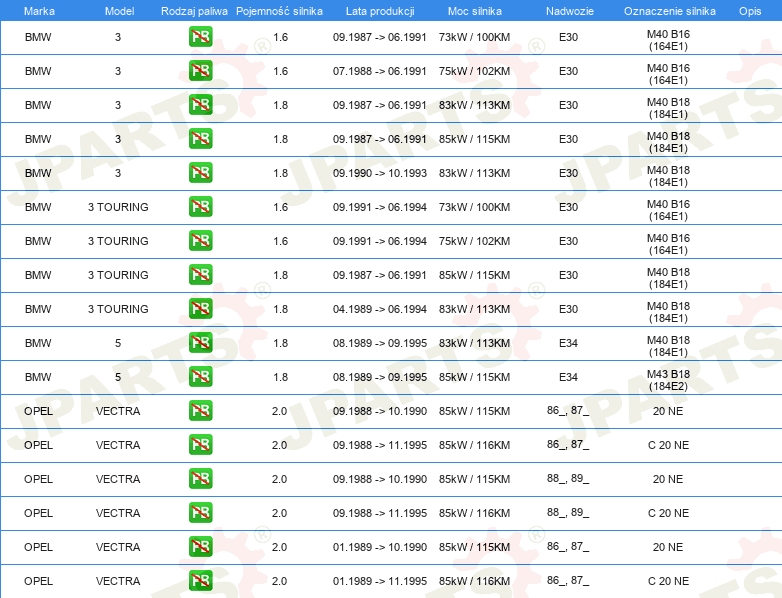The width and height of the screenshot is (782, 598).
Task: Click 73kW / 100KM in the BMW 3 TOURING row
Action: pos(474,207)
